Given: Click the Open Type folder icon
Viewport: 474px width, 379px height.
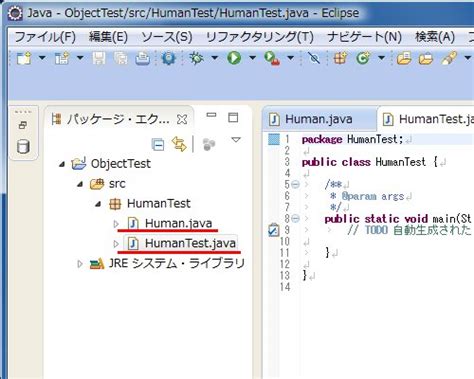Looking at the screenshot, I should tap(404, 58).
